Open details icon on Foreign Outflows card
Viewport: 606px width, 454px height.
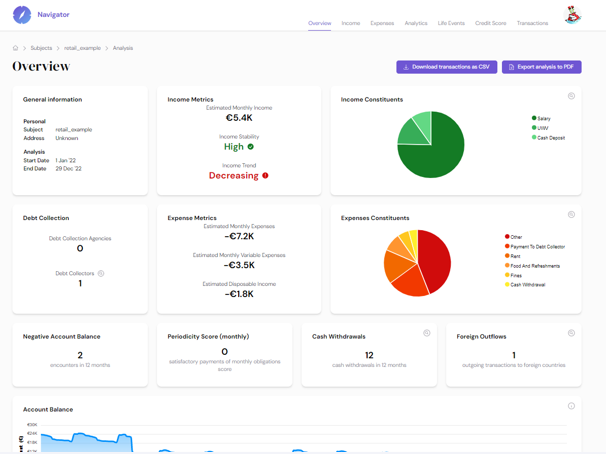point(571,333)
